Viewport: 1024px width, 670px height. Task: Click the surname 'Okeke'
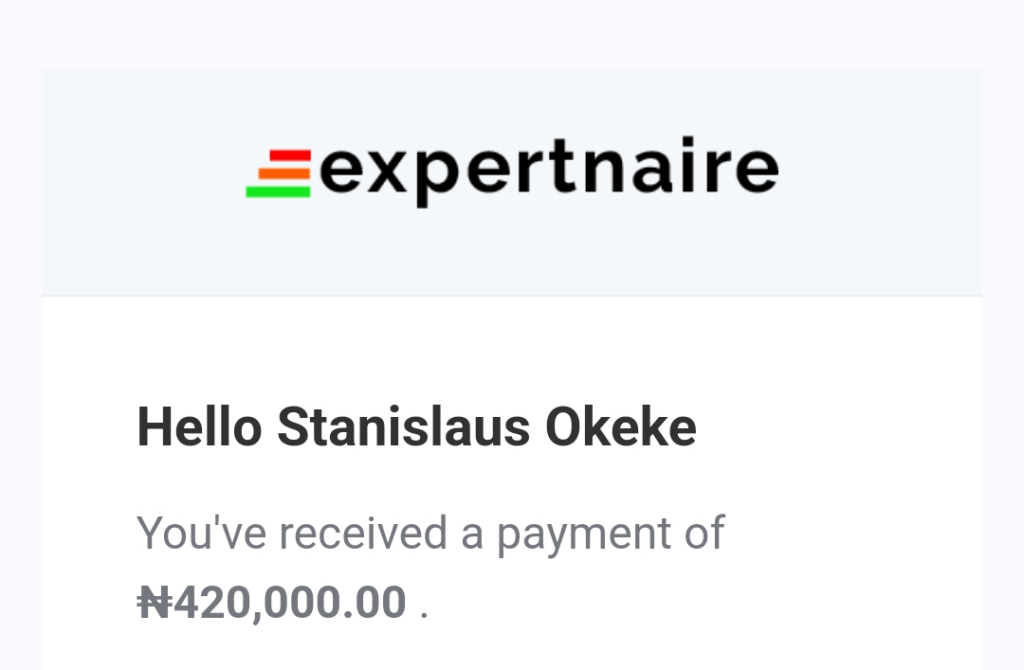pyautogui.click(x=620, y=428)
